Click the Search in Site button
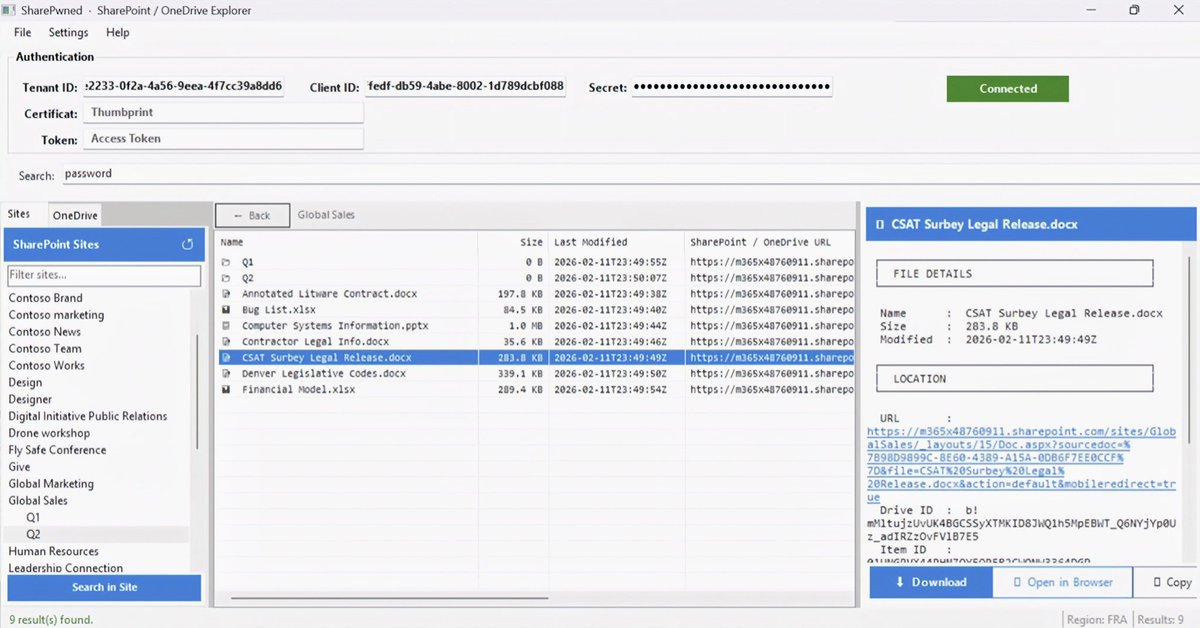 [x=104, y=587]
